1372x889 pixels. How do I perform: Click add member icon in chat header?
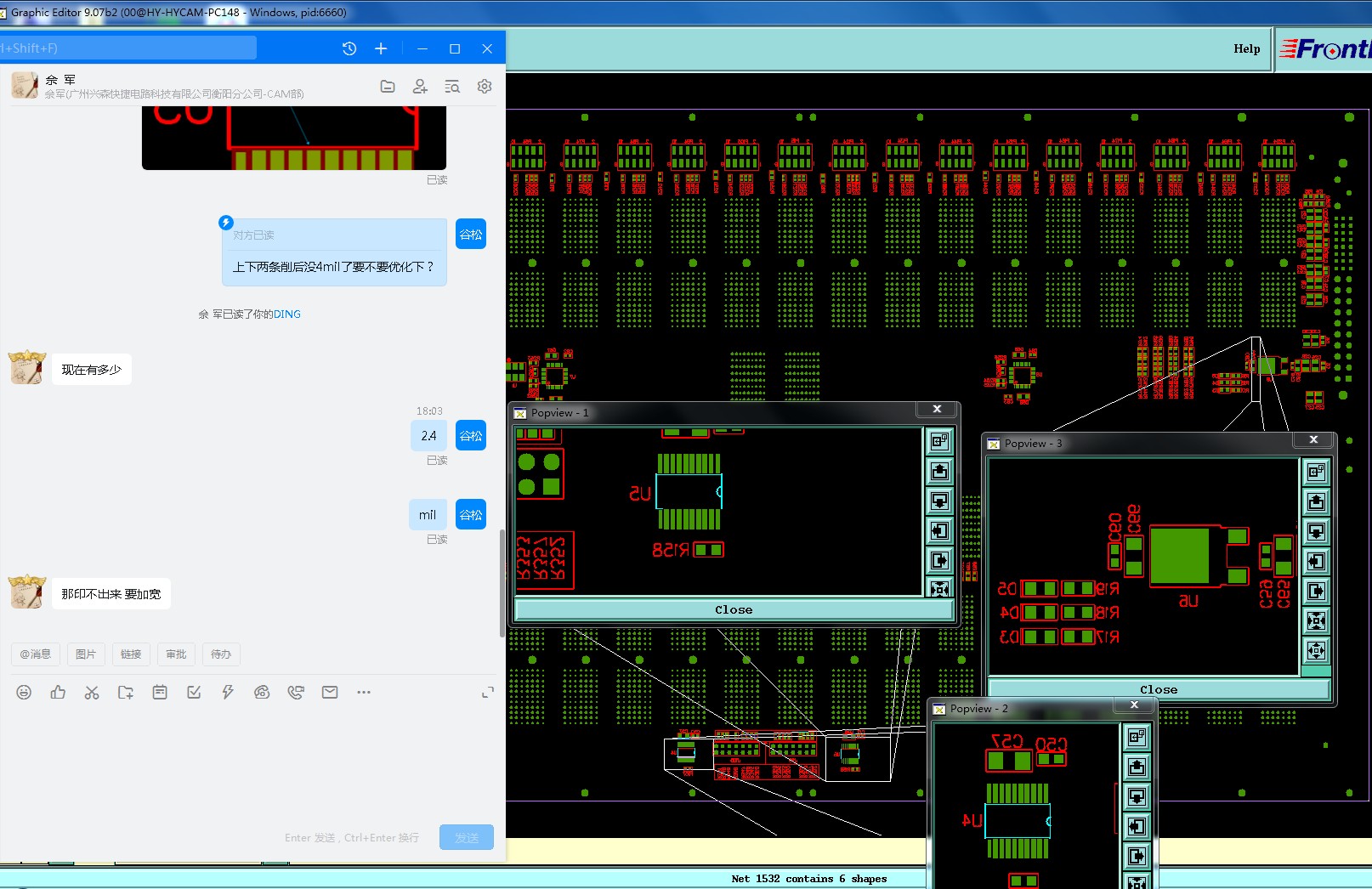click(x=420, y=87)
